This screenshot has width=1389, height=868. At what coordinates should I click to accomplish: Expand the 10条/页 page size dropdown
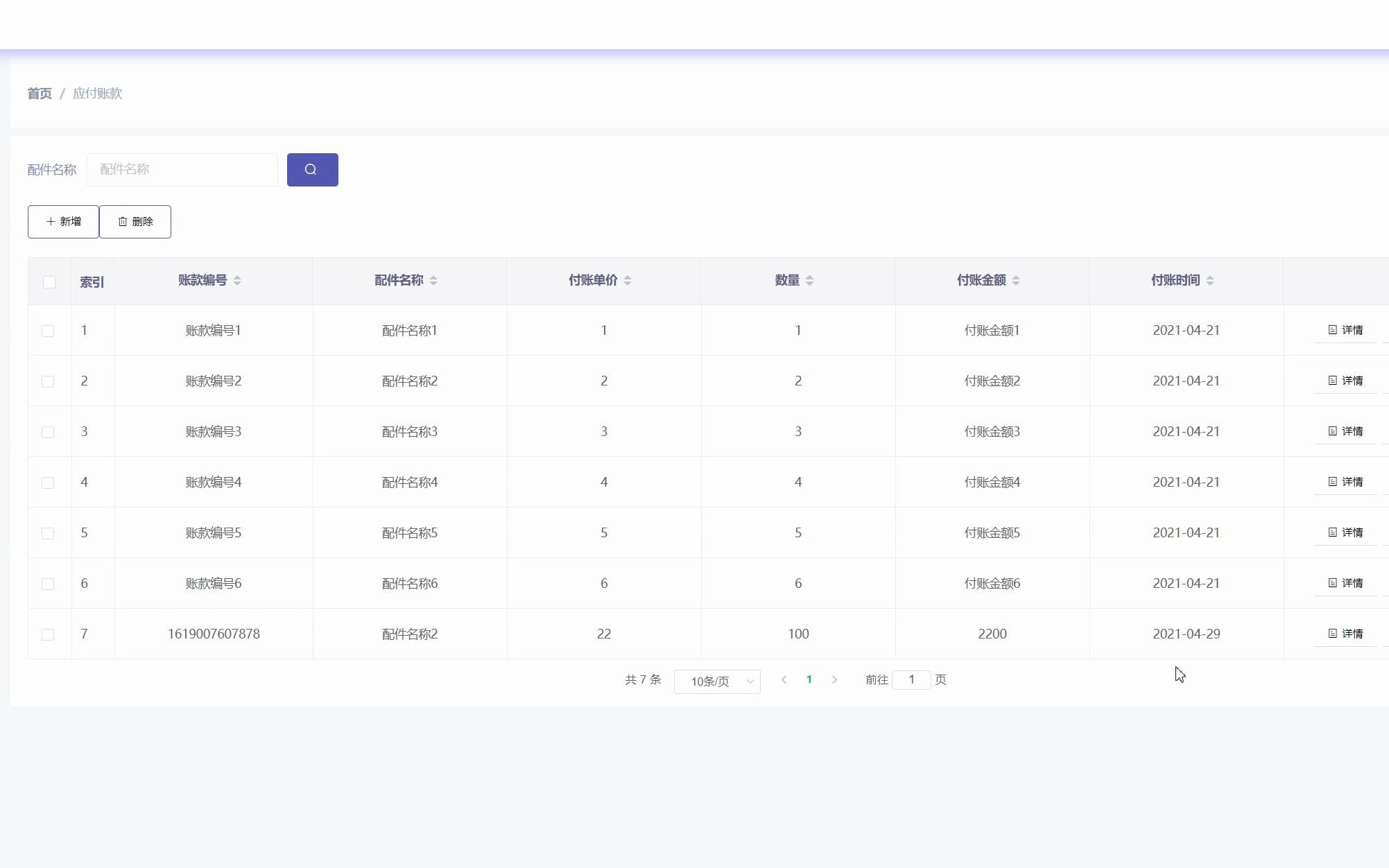717,682
